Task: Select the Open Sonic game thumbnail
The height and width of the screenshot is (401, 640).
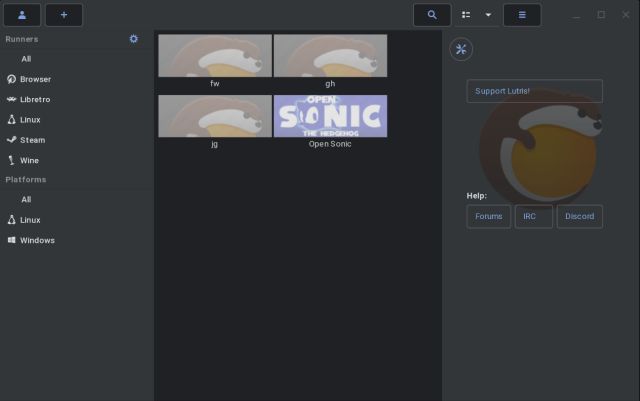Action: point(330,116)
